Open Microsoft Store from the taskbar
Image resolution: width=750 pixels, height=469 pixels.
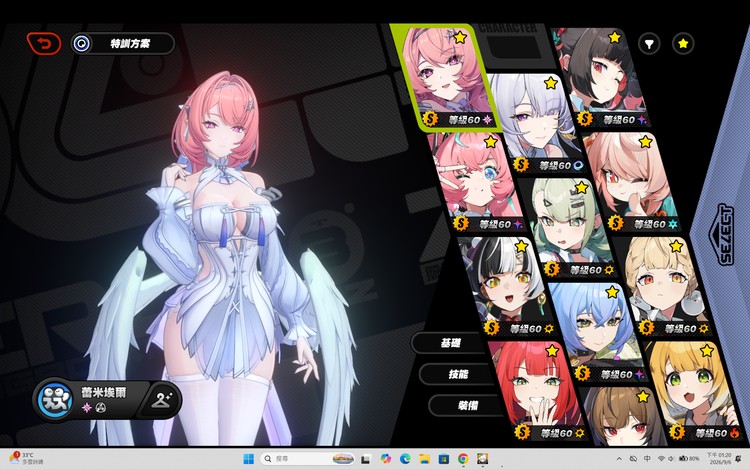443,459
